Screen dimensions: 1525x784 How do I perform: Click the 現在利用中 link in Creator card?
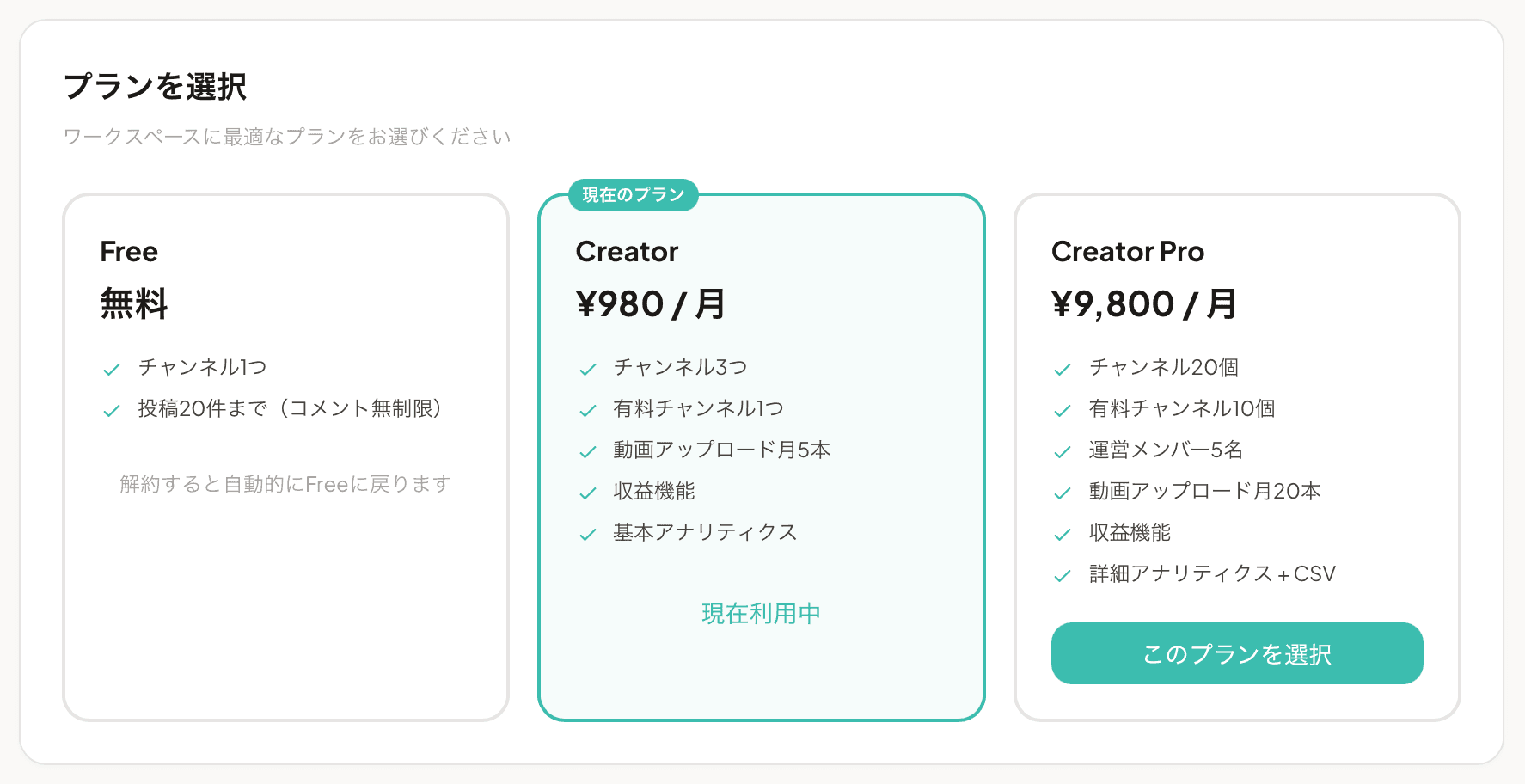[760, 613]
